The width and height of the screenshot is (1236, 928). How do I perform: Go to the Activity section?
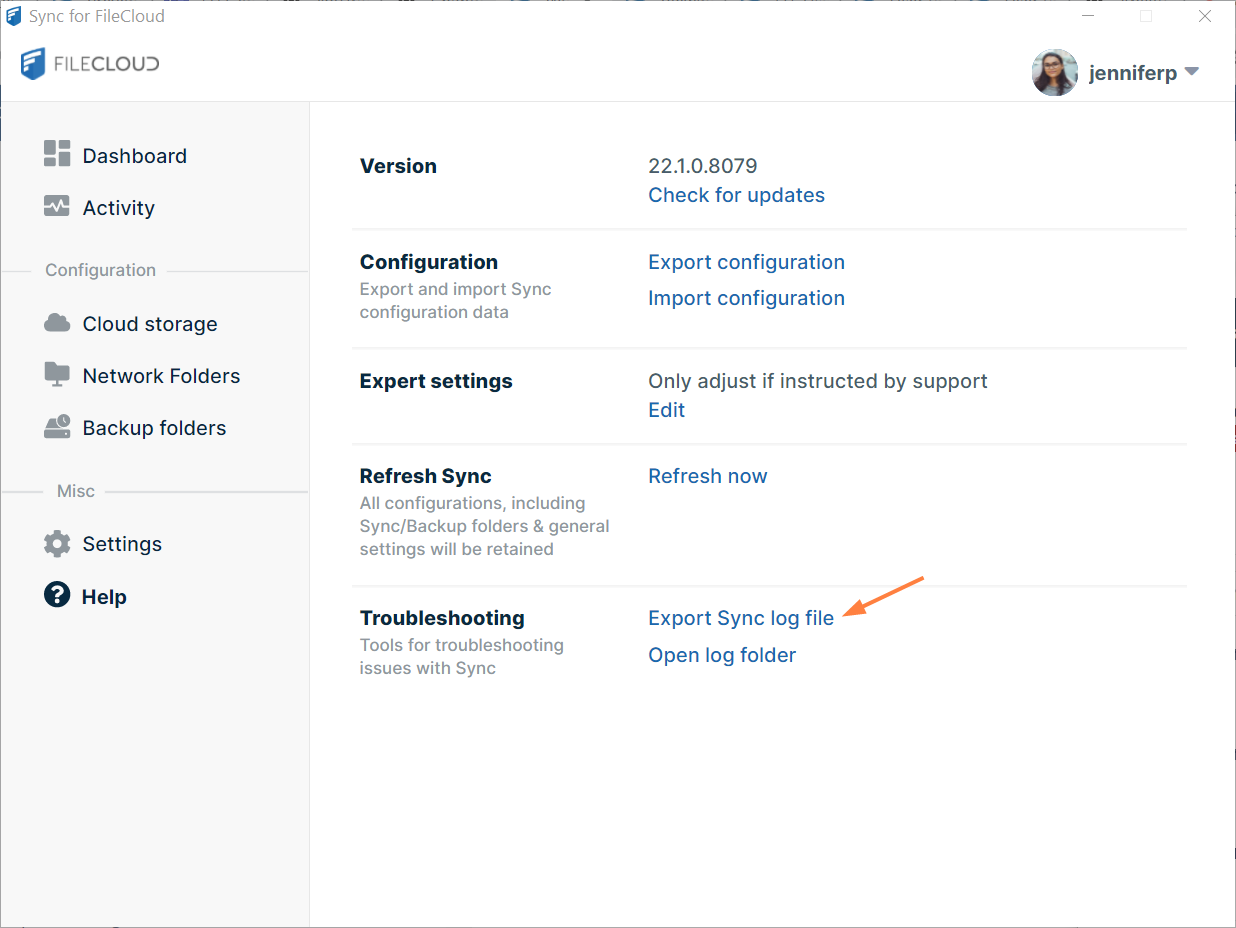[118, 208]
